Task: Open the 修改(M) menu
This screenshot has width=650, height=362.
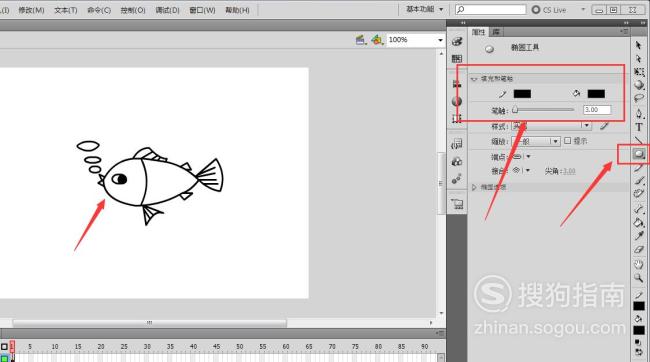Action: pos(31,10)
